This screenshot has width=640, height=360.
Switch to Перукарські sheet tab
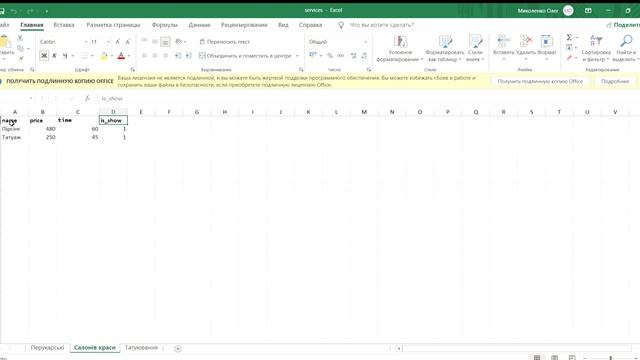click(x=47, y=348)
